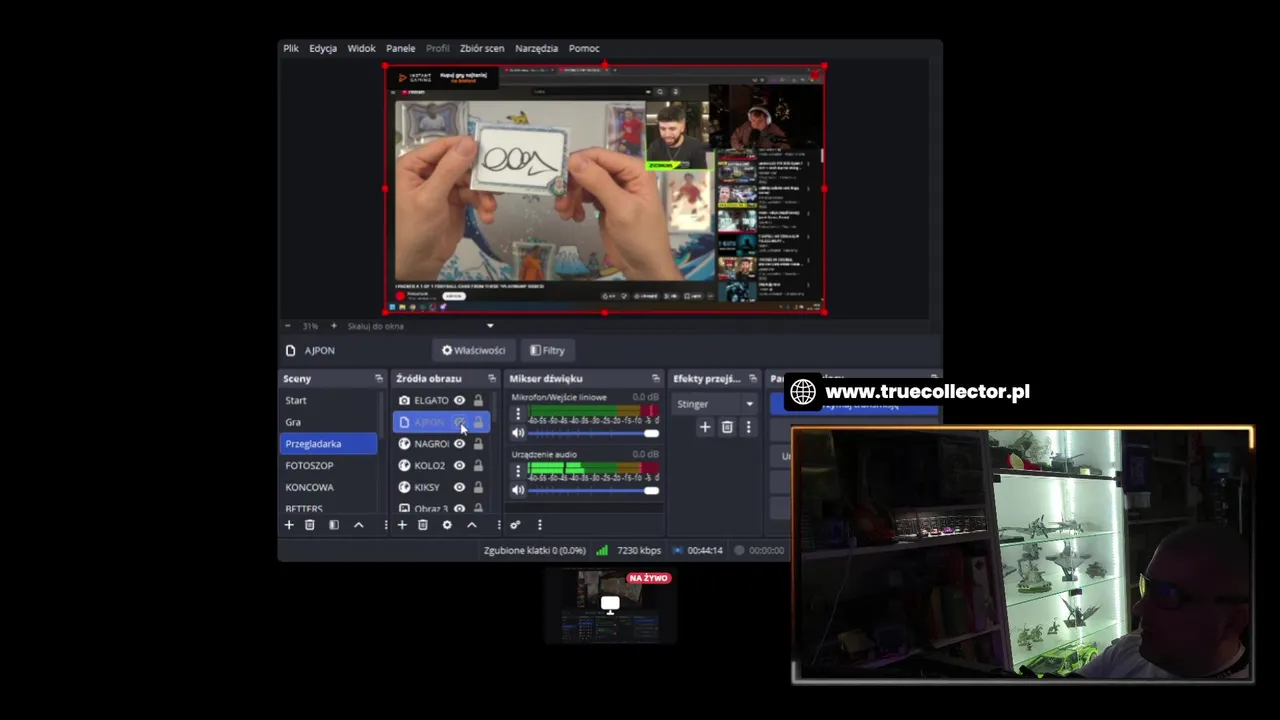Toggle visibility eye of KIKSY source
The image size is (1280, 720).
[x=459, y=487]
